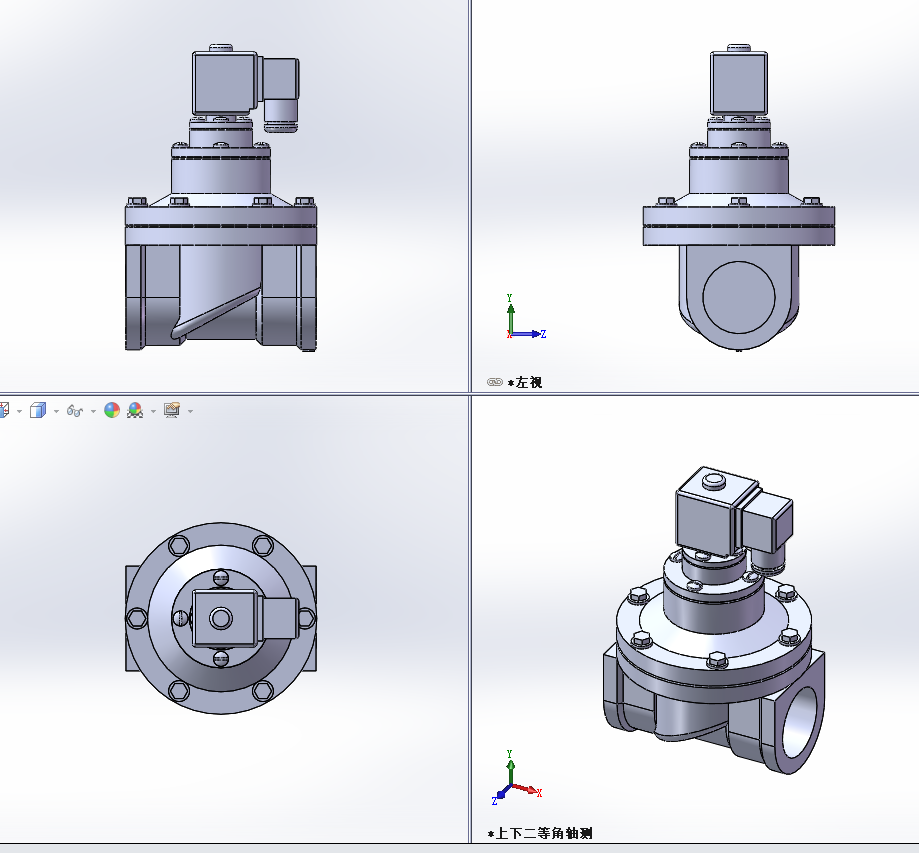Select the circular port face in the left view
Screen dimensions: 919x853
point(738,297)
